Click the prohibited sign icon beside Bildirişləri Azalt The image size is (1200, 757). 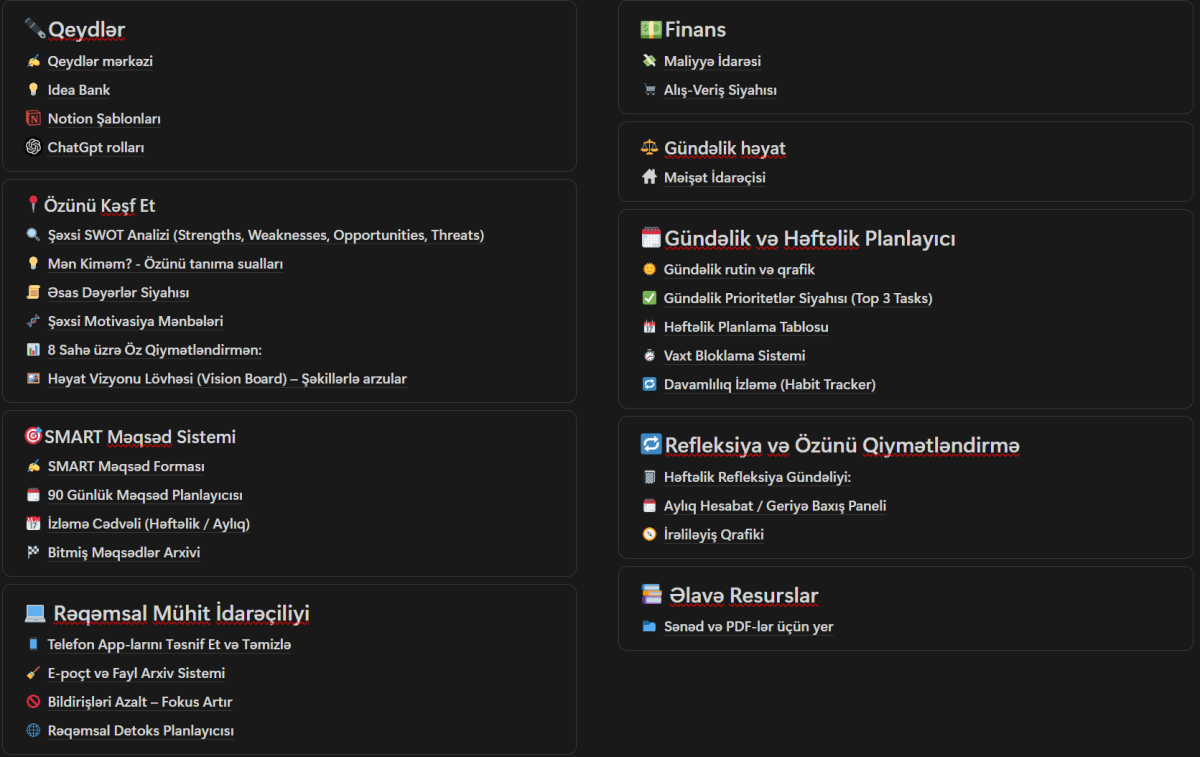click(33, 702)
